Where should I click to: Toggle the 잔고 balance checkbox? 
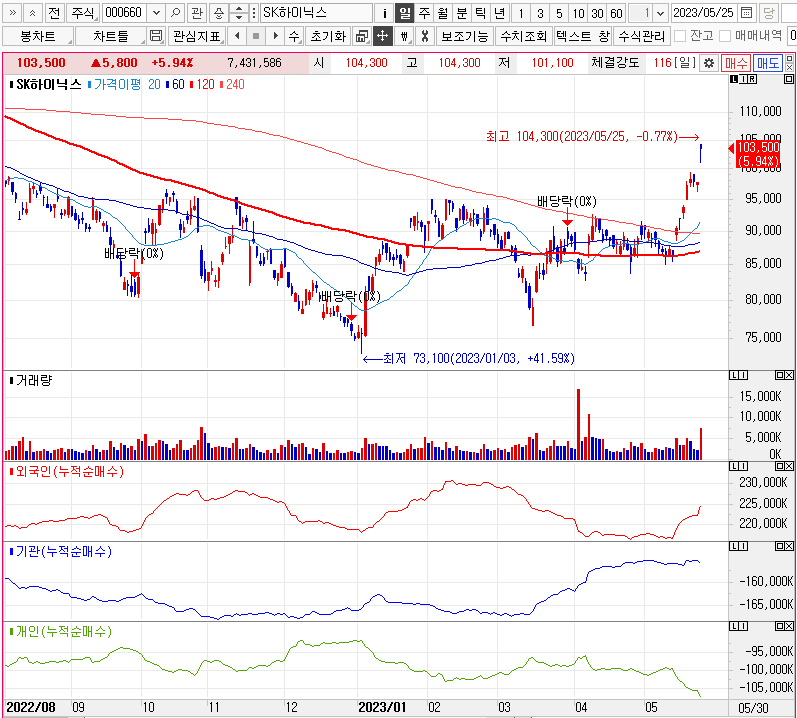coord(680,36)
